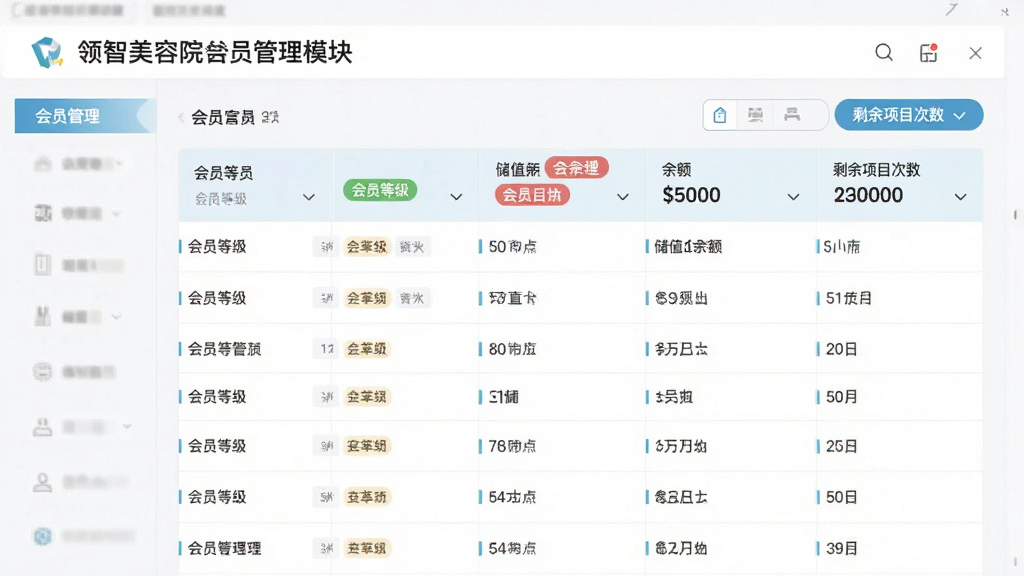Click the 230000 value in the header

tap(869, 195)
